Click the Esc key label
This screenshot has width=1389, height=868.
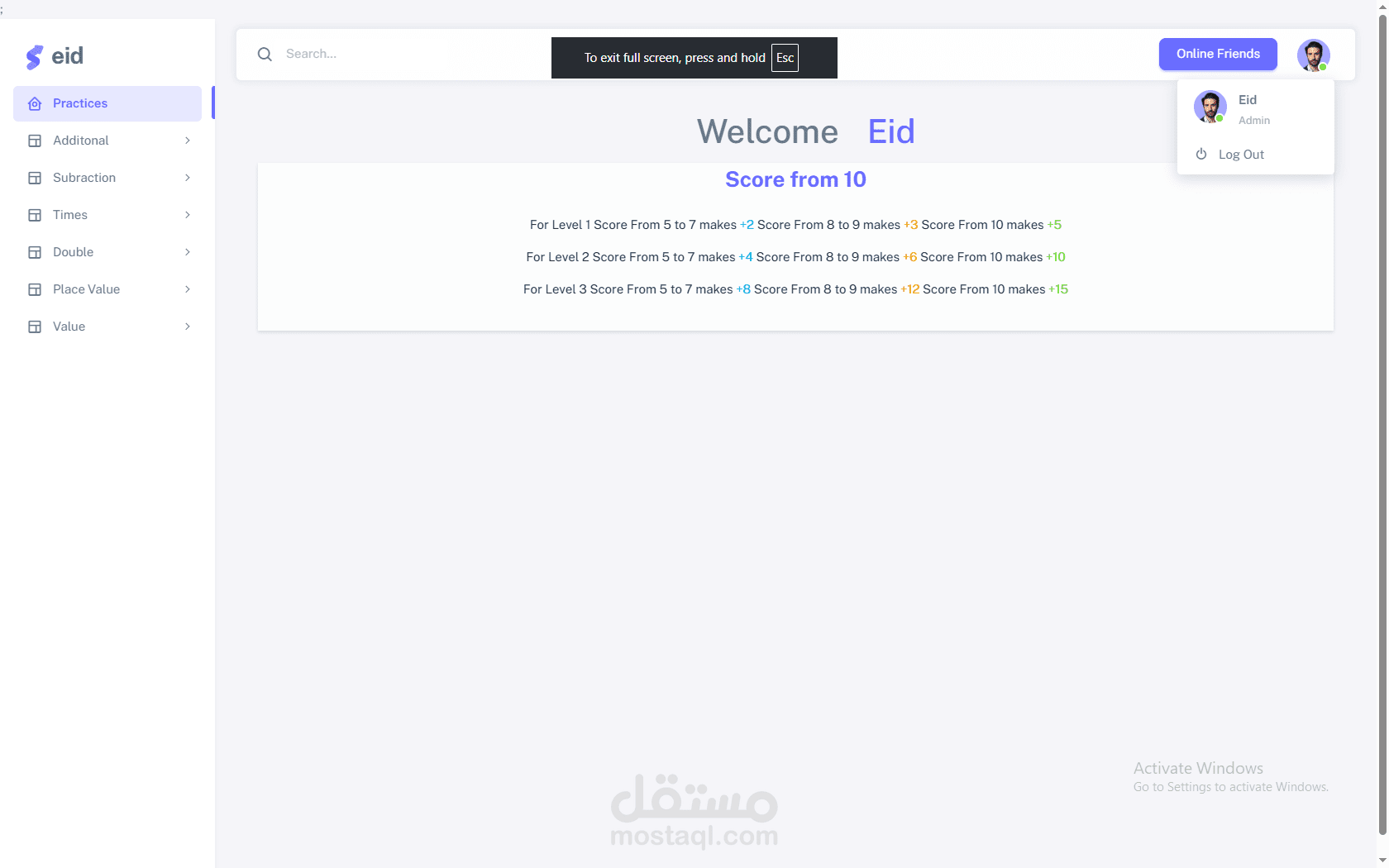[785, 58]
